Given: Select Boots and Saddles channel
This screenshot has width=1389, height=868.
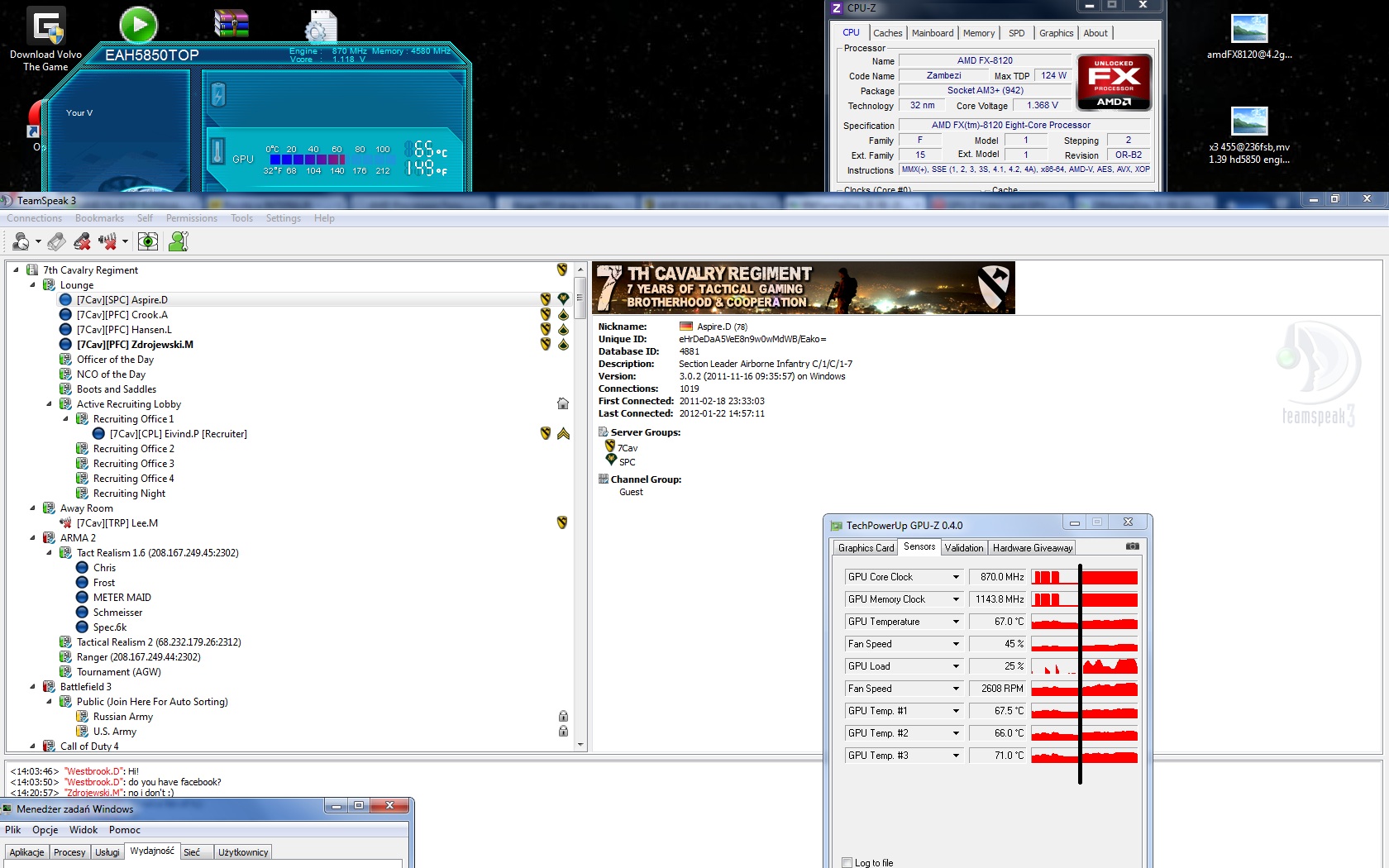Looking at the screenshot, I should [x=117, y=389].
